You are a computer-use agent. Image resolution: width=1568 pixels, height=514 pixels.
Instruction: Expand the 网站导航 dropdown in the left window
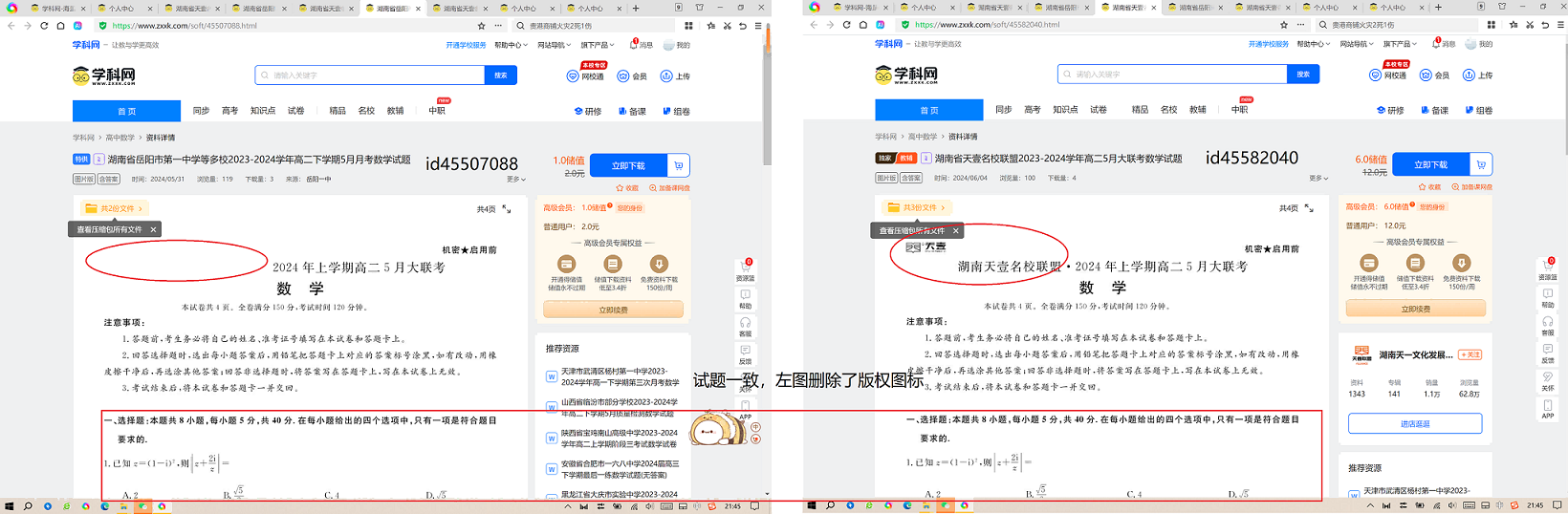pos(554,45)
